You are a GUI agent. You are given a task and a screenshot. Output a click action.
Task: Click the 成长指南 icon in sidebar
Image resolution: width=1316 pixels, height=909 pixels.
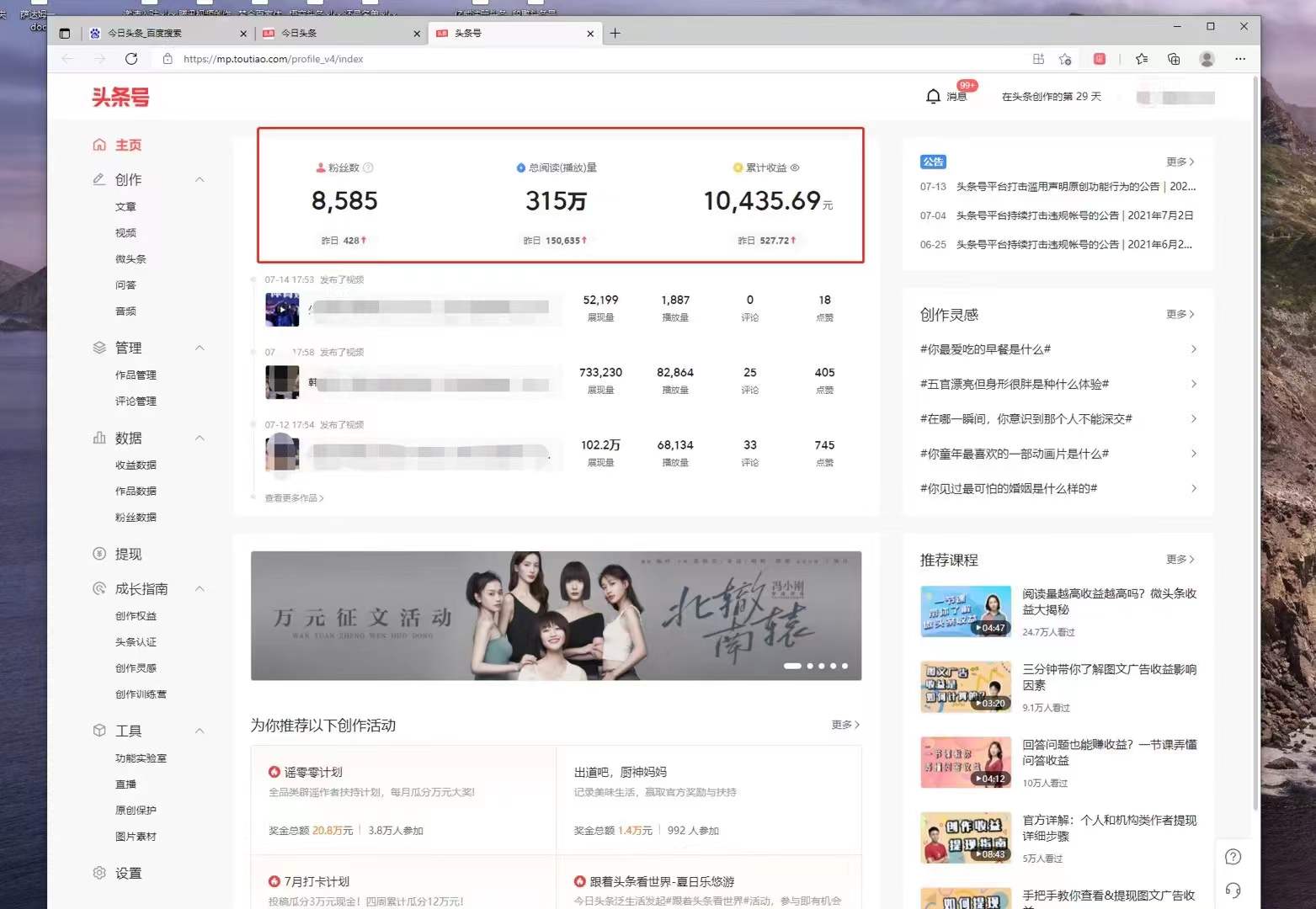pyautogui.click(x=99, y=588)
